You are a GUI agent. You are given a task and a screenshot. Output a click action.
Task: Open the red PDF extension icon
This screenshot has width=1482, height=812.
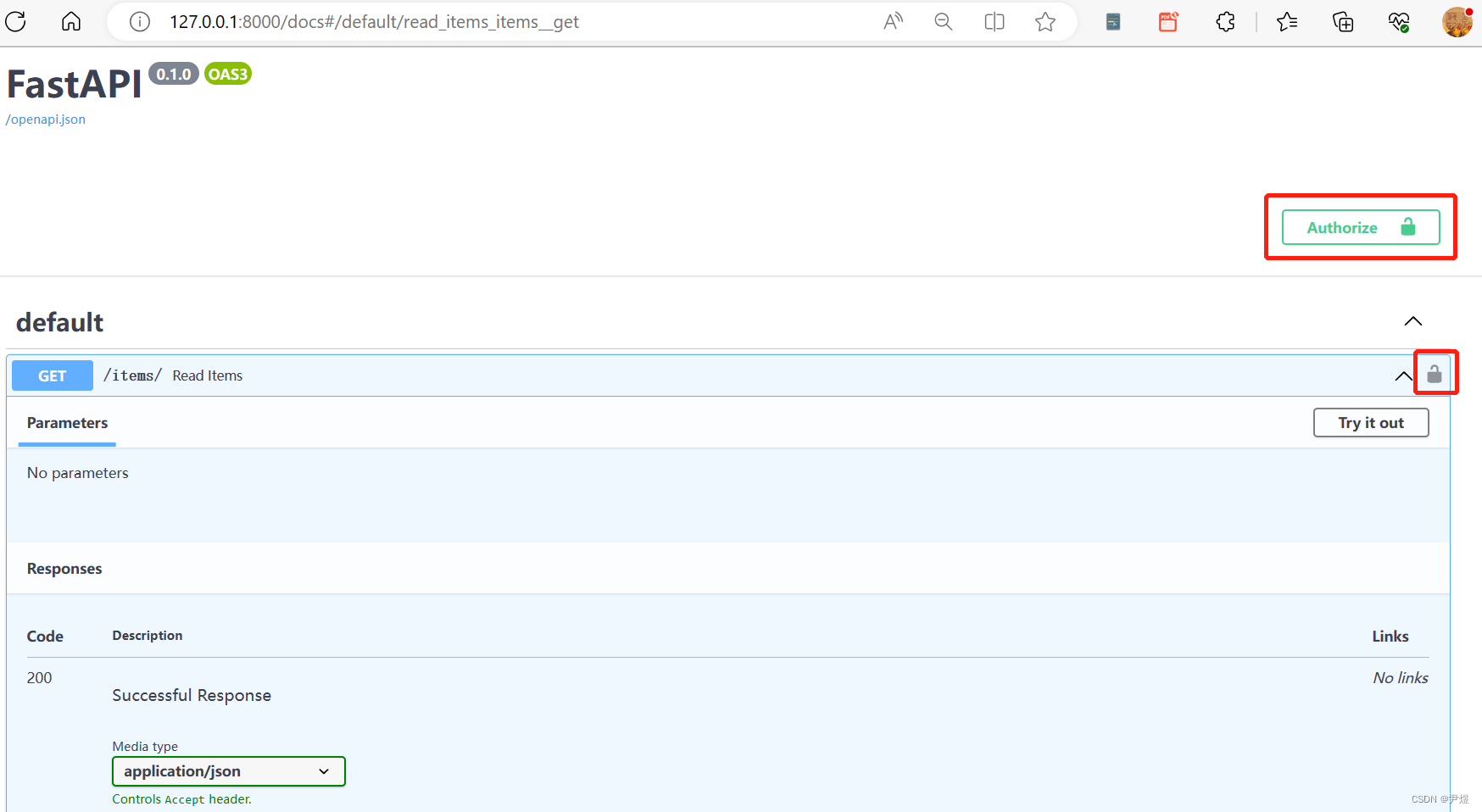[x=1168, y=22]
